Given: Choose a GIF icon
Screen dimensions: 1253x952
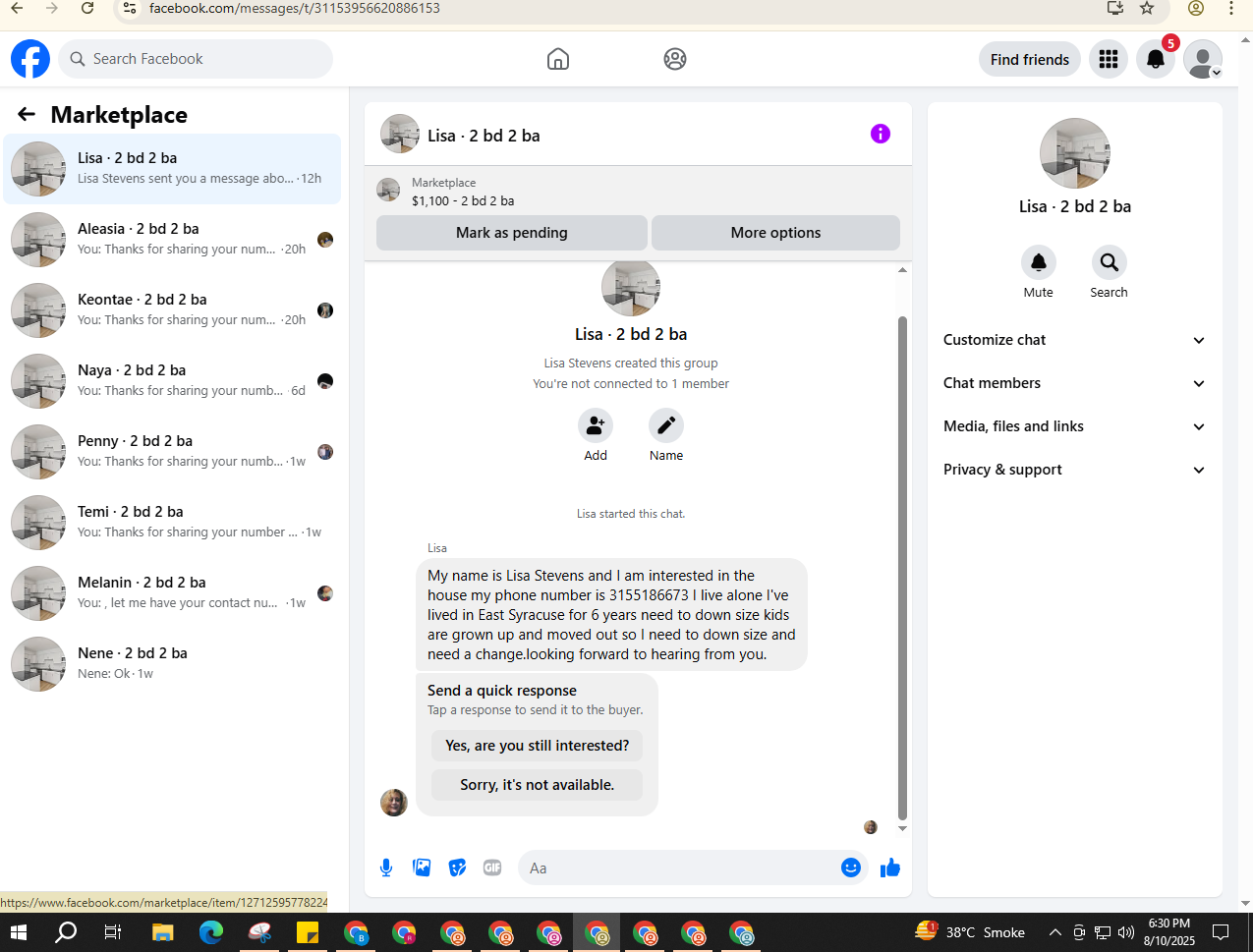Looking at the screenshot, I should coord(492,868).
